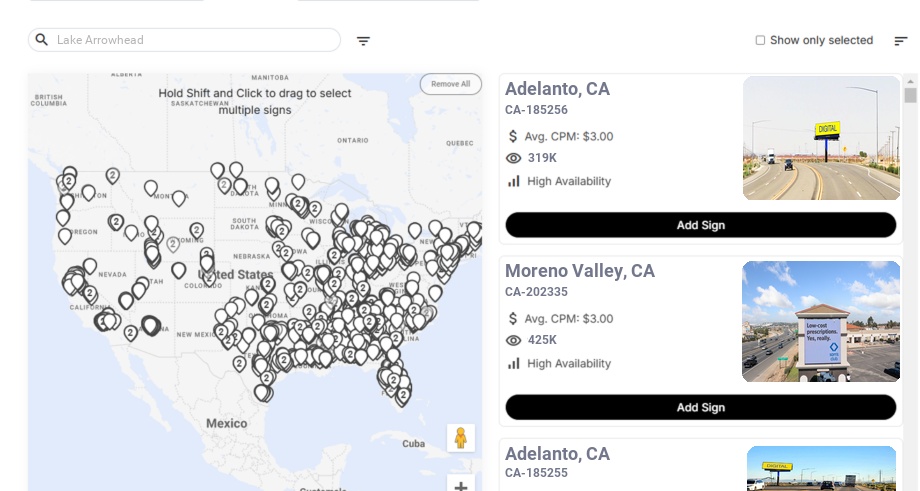Click the dollar CPM icon for Adelanto
Viewport: 920px width, 491px height.
(513, 136)
